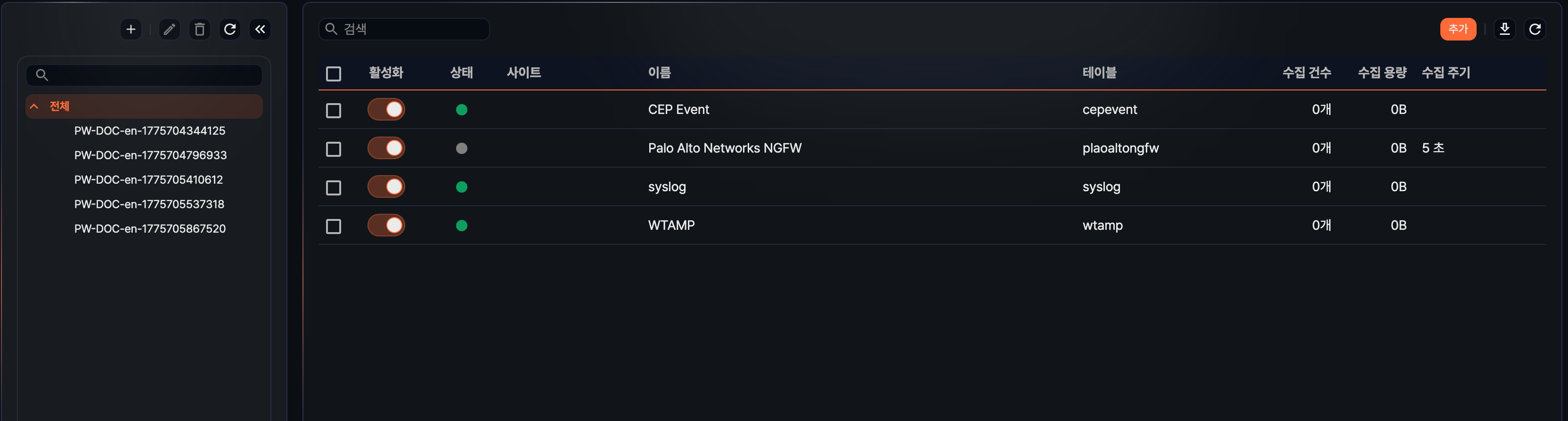The image size is (1568, 421).
Task: Disable the CEP Event toggle switch
Action: coord(386,110)
